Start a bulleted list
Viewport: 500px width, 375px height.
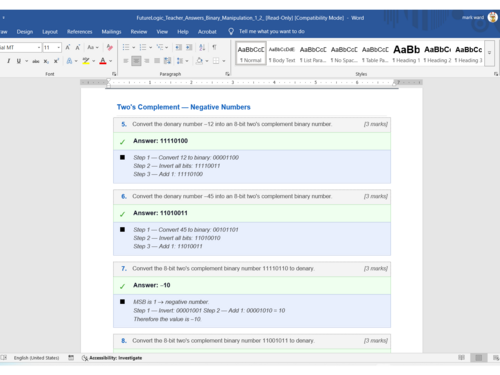[126, 47]
